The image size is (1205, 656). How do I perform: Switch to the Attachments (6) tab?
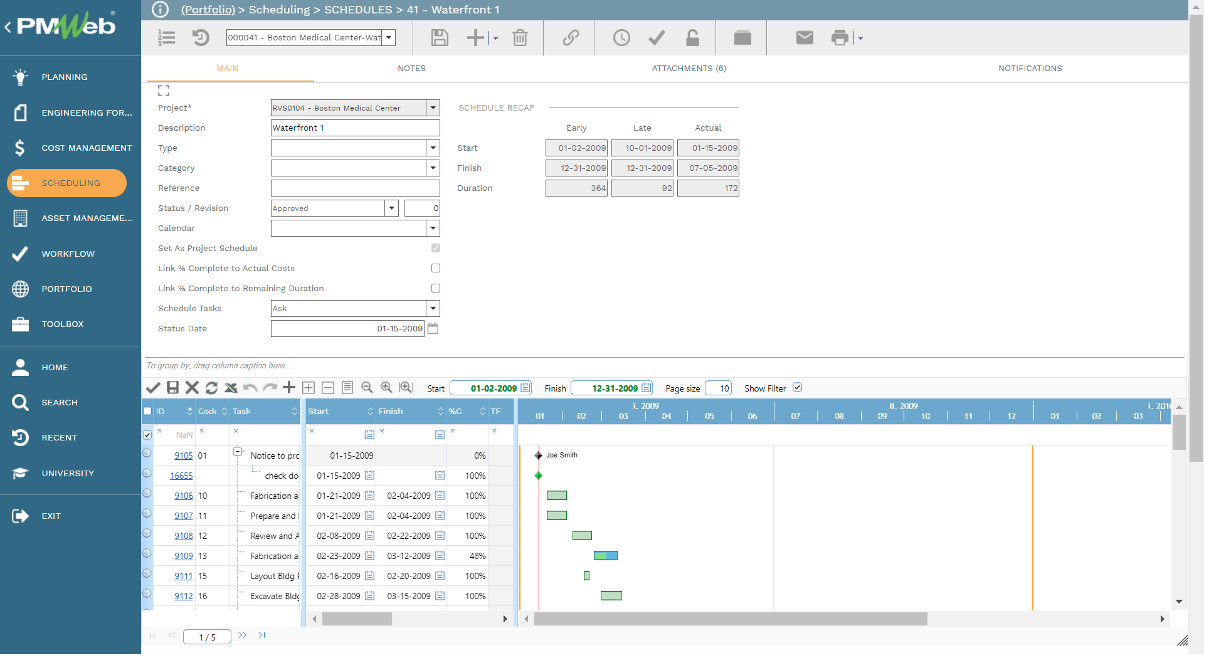click(689, 68)
